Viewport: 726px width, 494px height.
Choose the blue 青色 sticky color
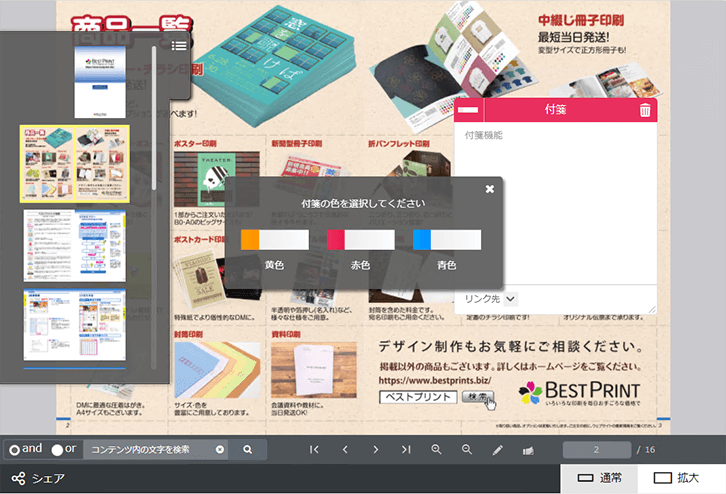pyautogui.click(x=447, y=240)
